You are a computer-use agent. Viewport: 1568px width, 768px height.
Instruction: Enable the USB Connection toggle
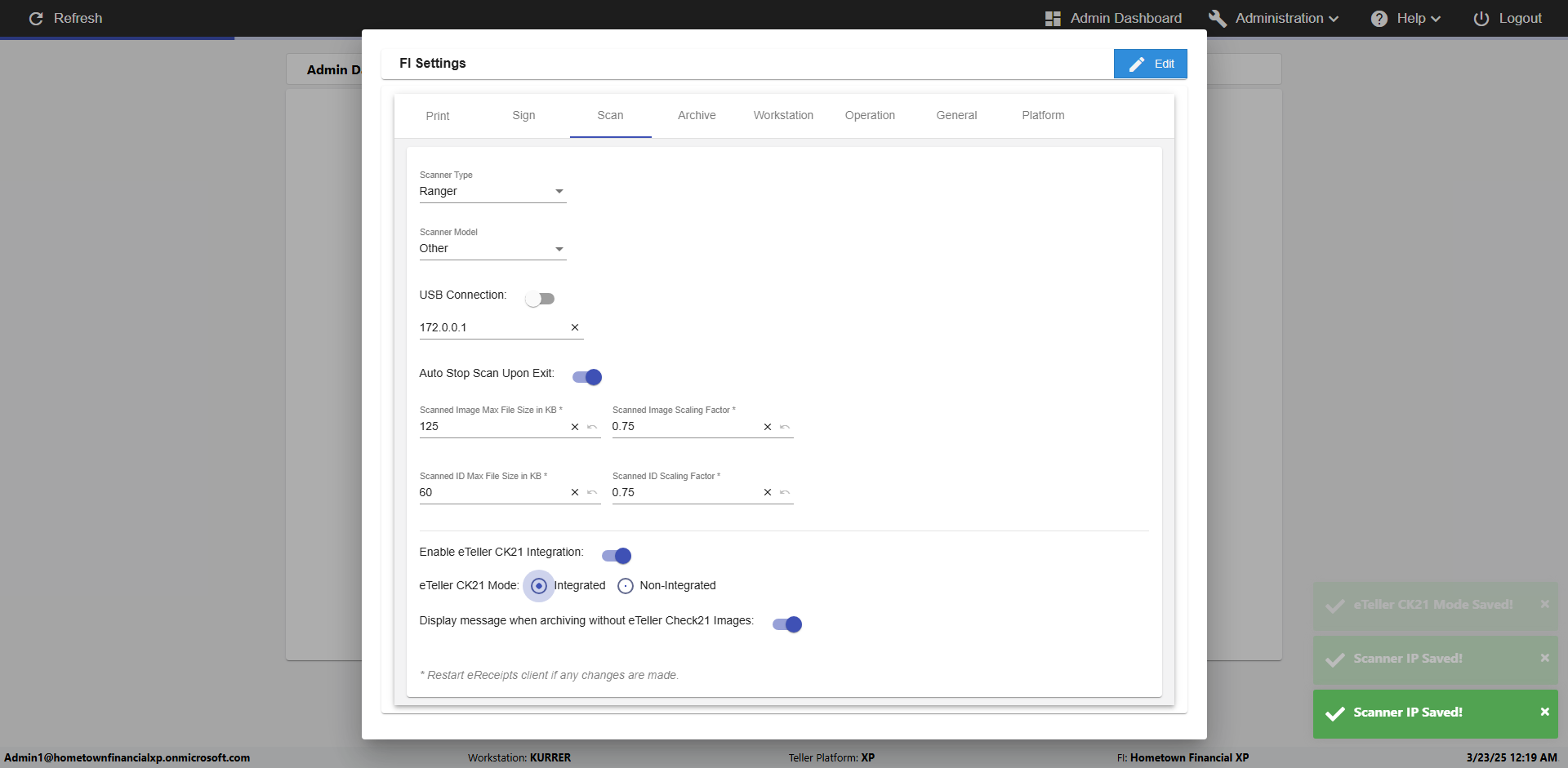tap(540, 299)
